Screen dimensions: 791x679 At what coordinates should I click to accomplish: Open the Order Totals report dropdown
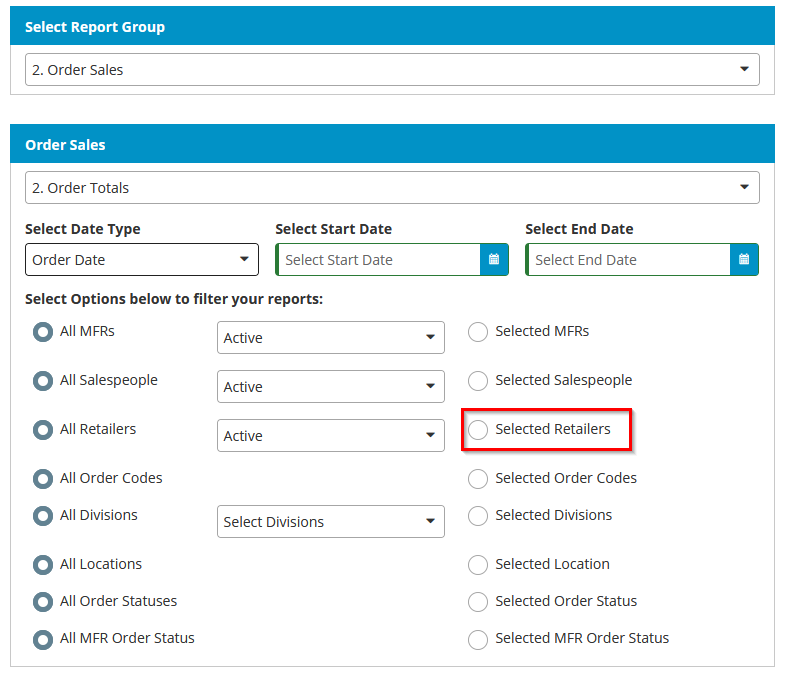(x=392, y=188)
